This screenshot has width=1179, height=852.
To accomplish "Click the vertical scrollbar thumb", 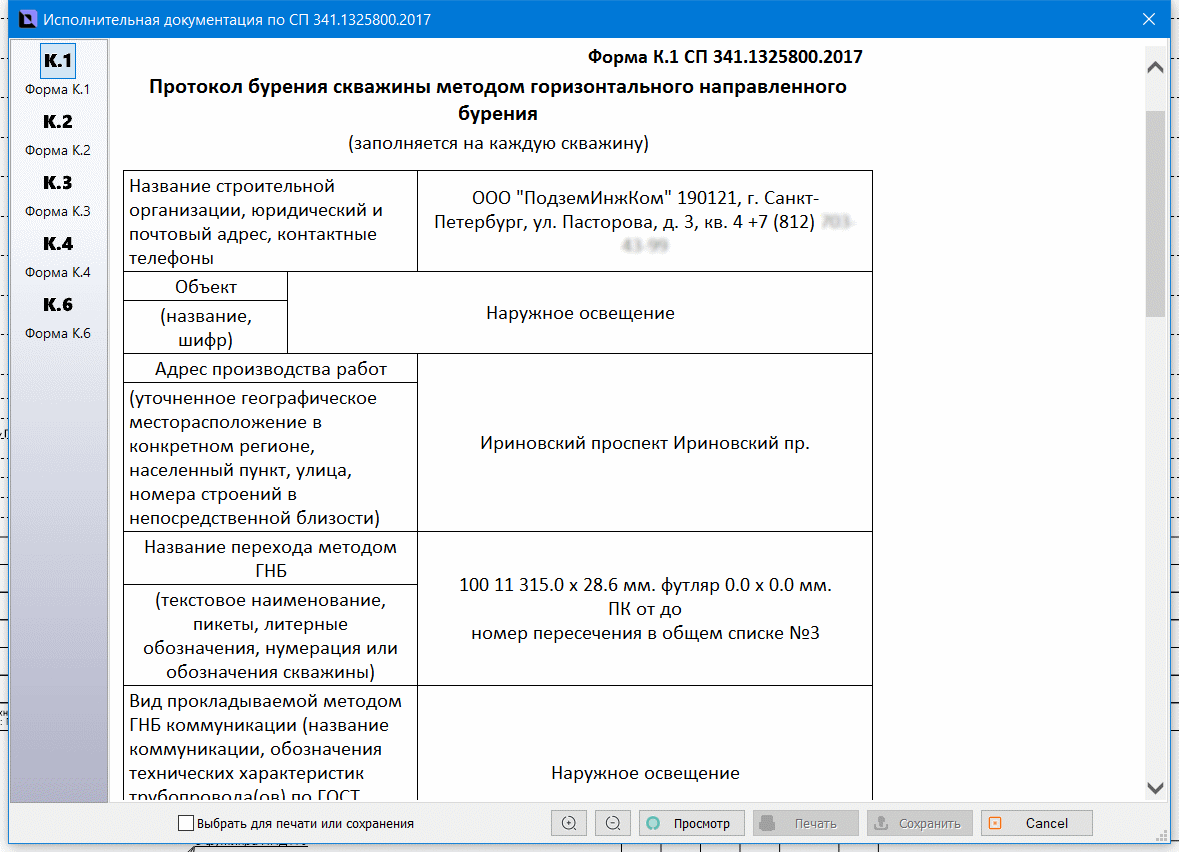I will pos(1156,214).
